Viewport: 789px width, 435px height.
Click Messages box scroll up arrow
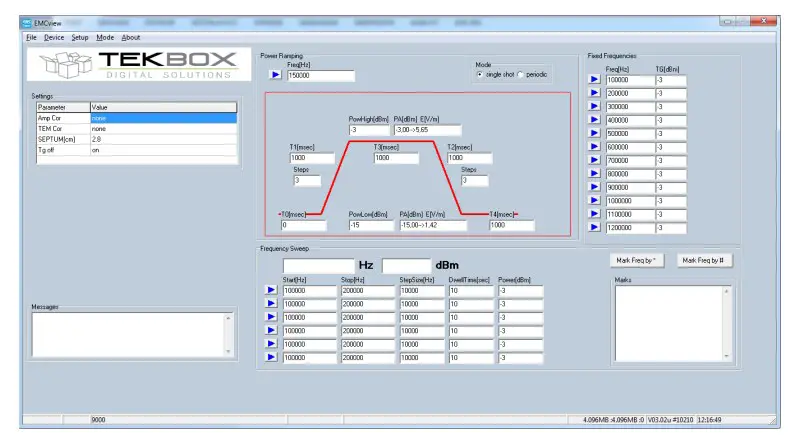click(x=228, y=318)
